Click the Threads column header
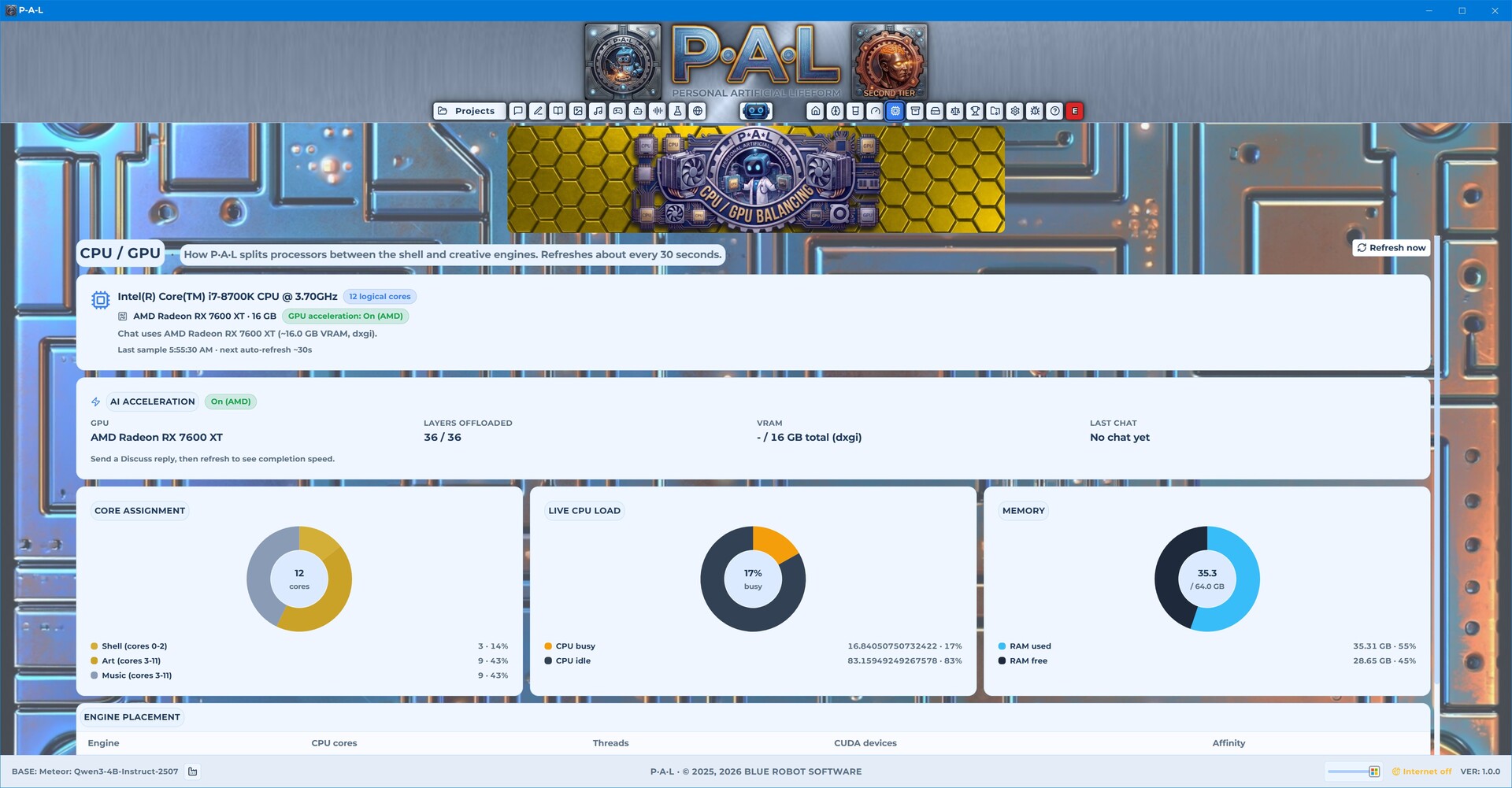Screen dimensions: 1512x788 point(611,743)
